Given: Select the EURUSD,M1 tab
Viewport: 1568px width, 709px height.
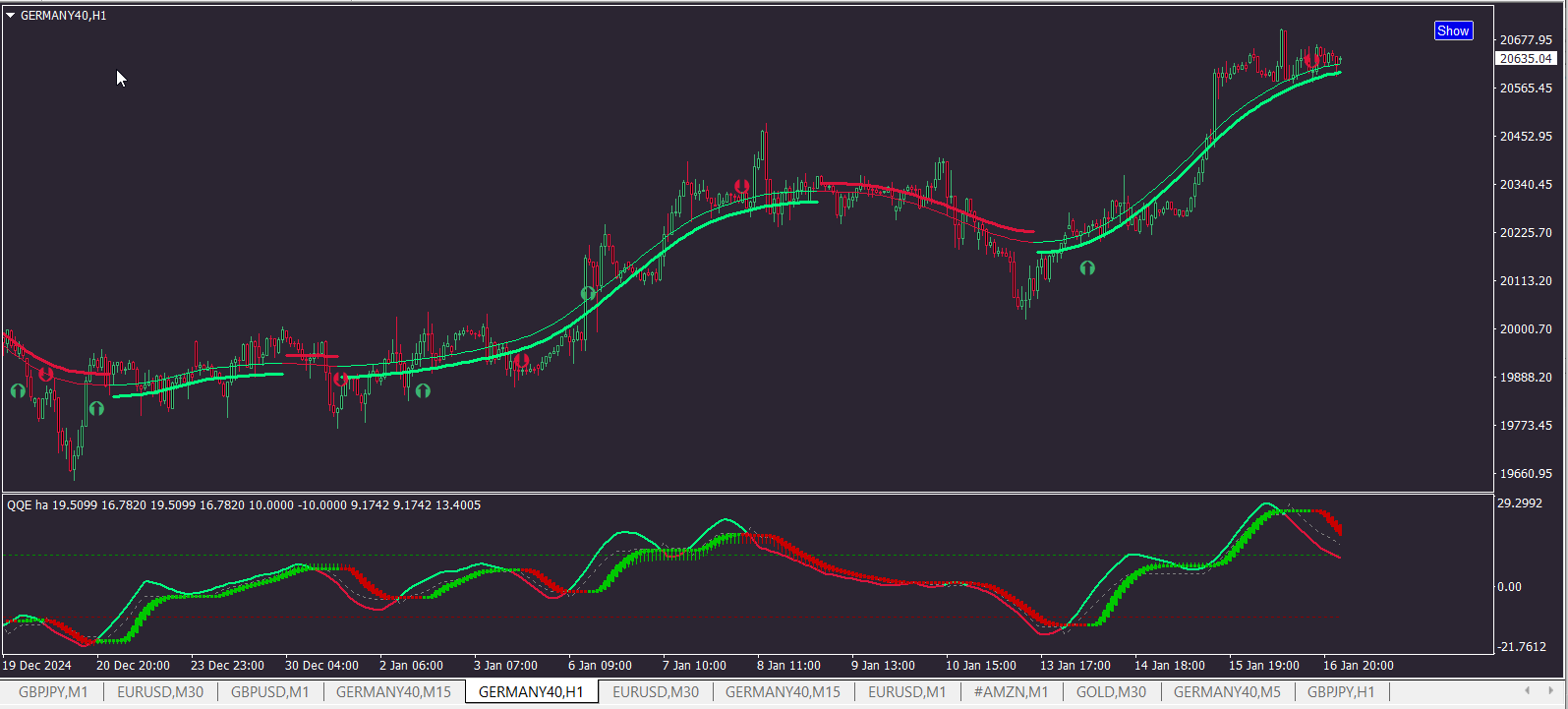Looking at the screenshot, I should click(x=906, y=691).
